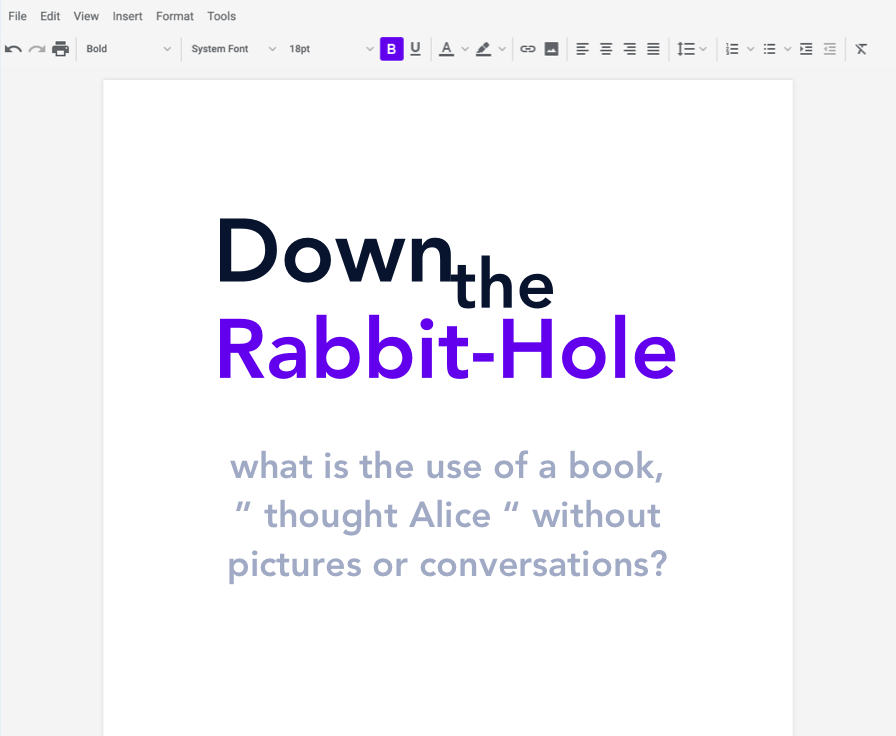Open the paragraph style dropdown showing Bold
The height and width of the screenshot is (736, 896).
pyautogui.click(x=127, y=48)
